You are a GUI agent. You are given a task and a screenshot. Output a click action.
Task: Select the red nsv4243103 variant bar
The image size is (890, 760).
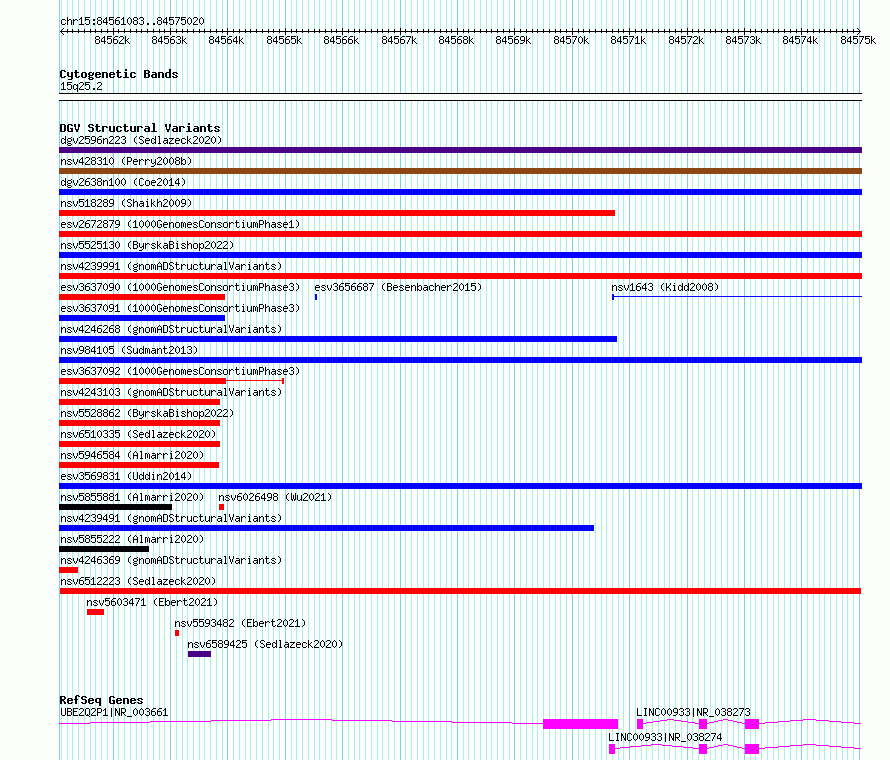(x=140, y=402)
